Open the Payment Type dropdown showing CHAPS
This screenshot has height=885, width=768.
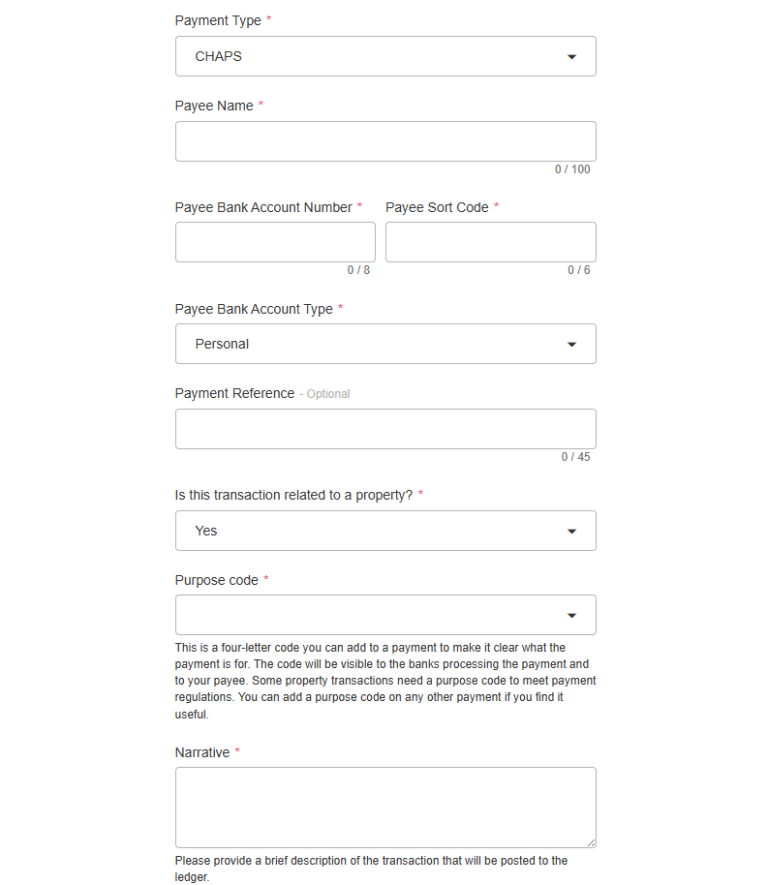coord(370,57)
